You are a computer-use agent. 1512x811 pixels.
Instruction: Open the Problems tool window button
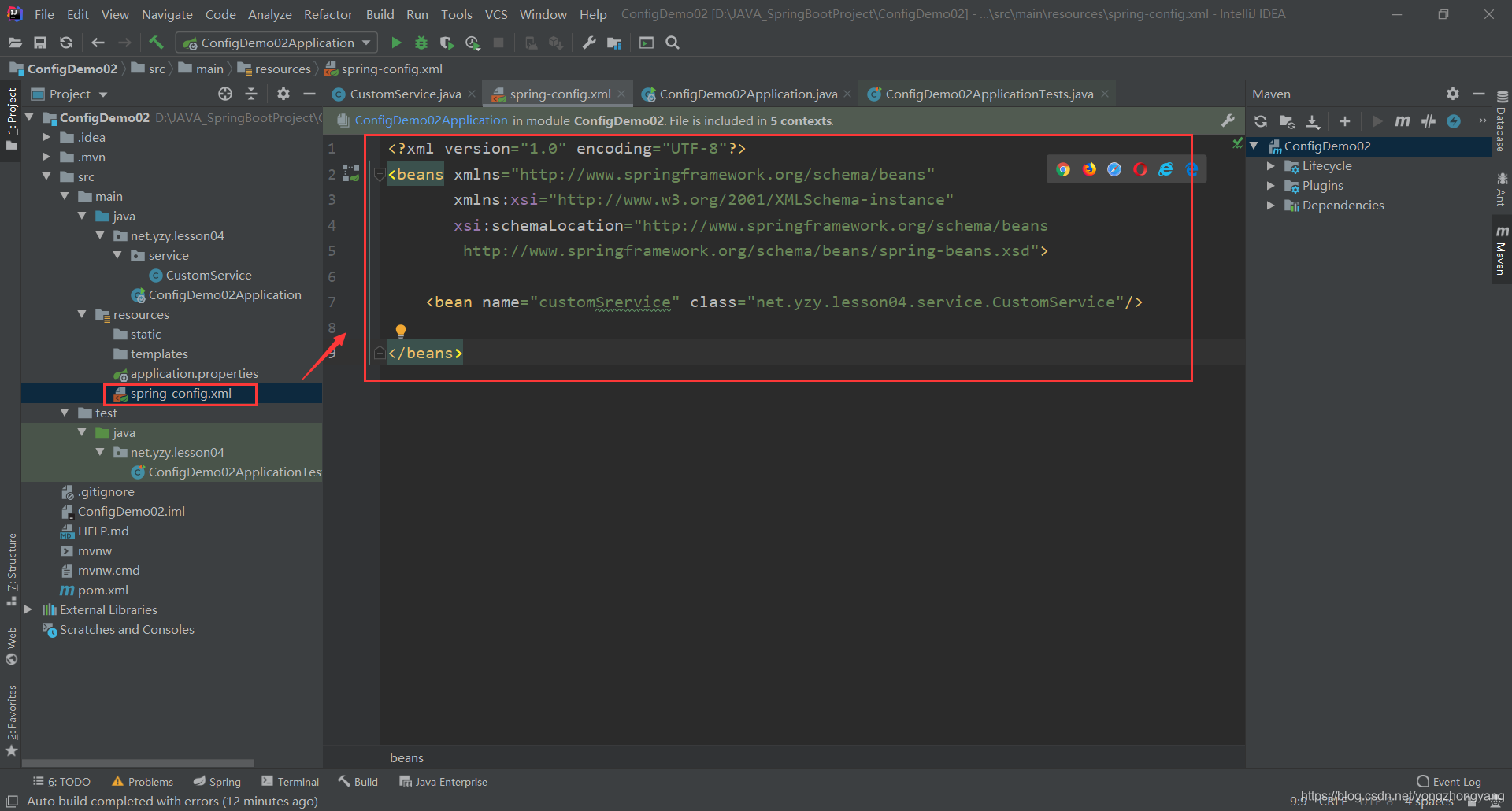click(x=143, y=782)
